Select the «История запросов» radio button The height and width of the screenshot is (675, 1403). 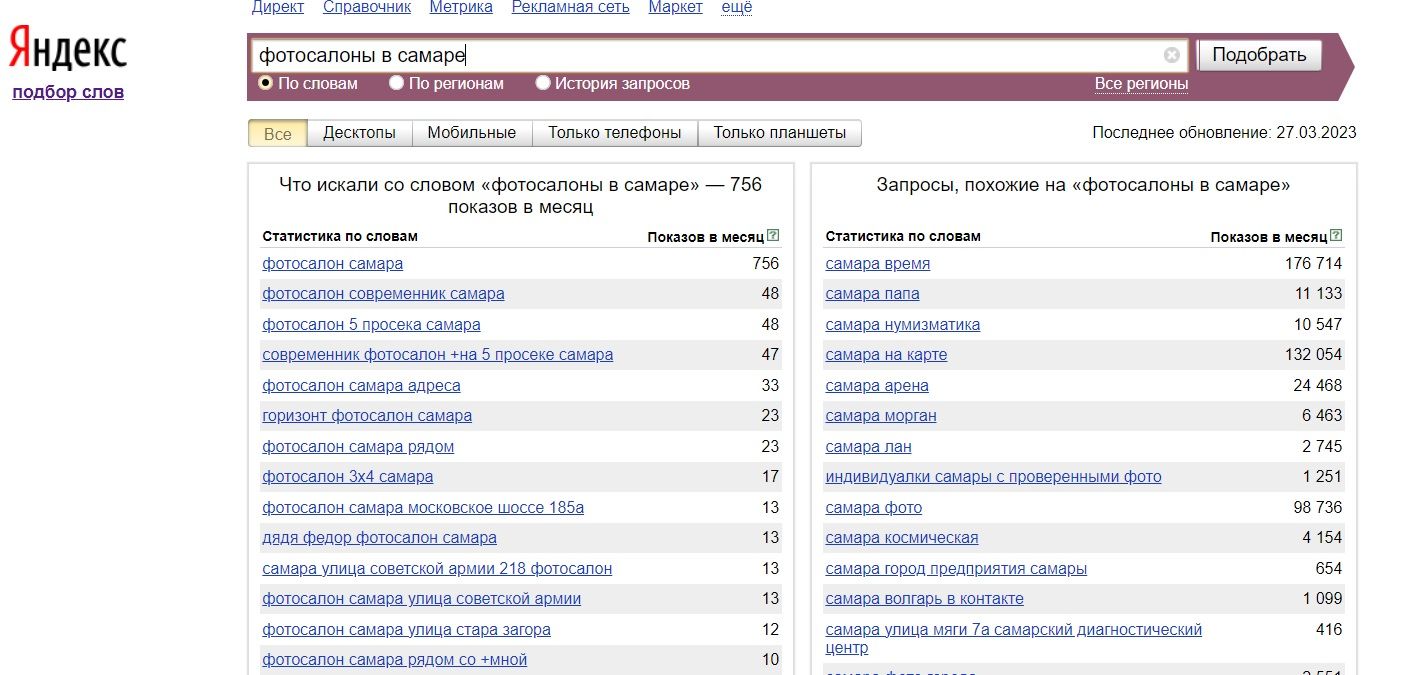click(543, 83)
